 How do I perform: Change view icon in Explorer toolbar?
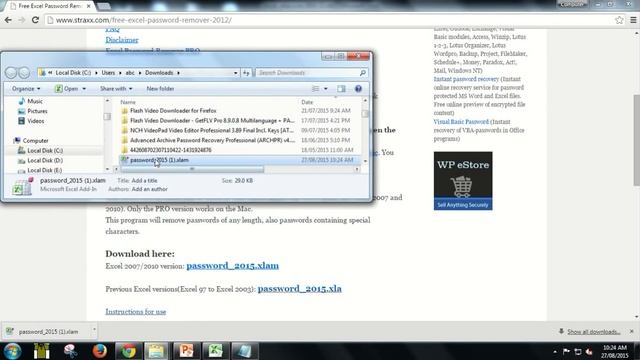coord(316,89)
